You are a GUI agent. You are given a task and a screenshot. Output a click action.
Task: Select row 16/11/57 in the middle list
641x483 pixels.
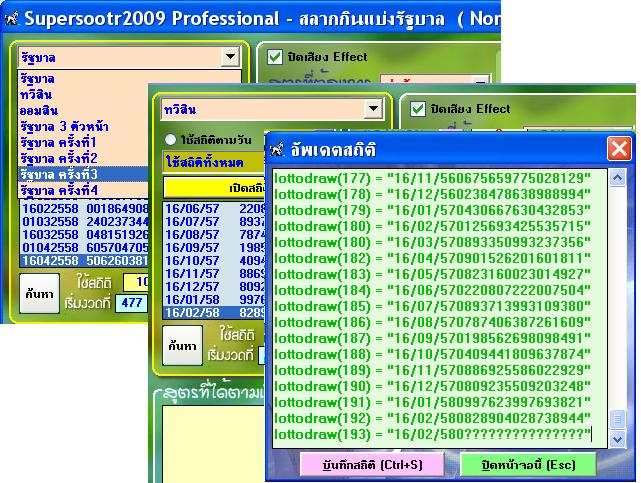pyautogui.click(x=214, y=274)
